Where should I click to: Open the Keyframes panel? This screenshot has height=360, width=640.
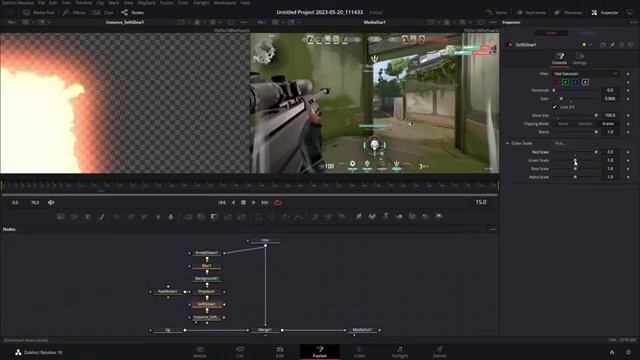(531, 13)
